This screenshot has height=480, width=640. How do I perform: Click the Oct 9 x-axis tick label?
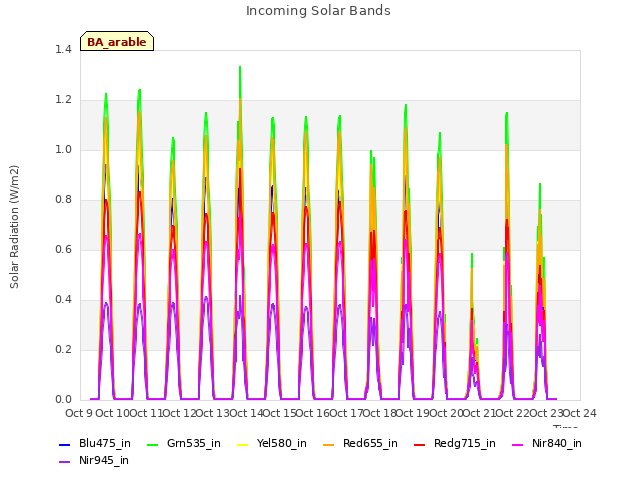pyautogui.click(x=79, y=413)
